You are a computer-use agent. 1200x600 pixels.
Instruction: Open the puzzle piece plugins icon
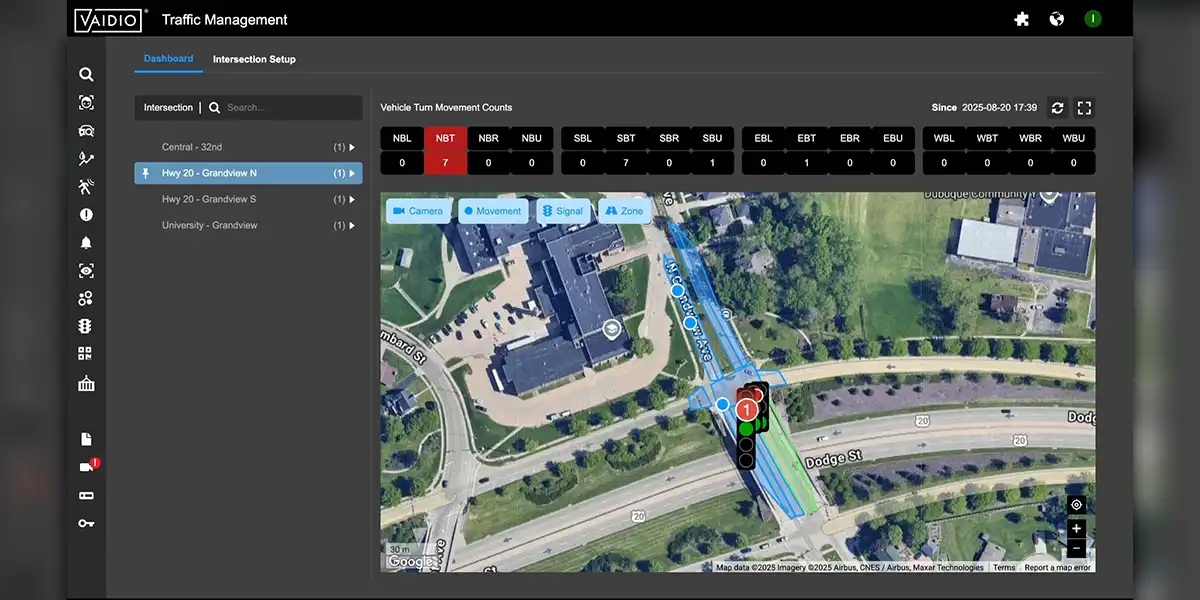[x=1021, y=19]
